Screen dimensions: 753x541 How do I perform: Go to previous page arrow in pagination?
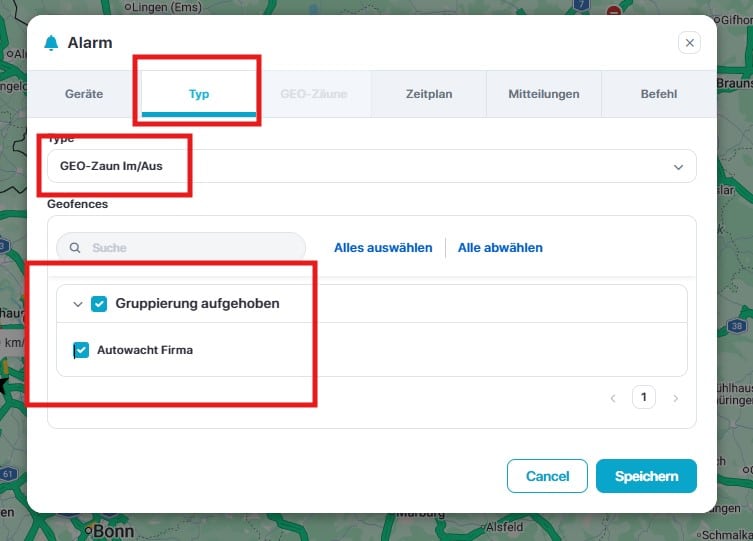click(613, 398)
